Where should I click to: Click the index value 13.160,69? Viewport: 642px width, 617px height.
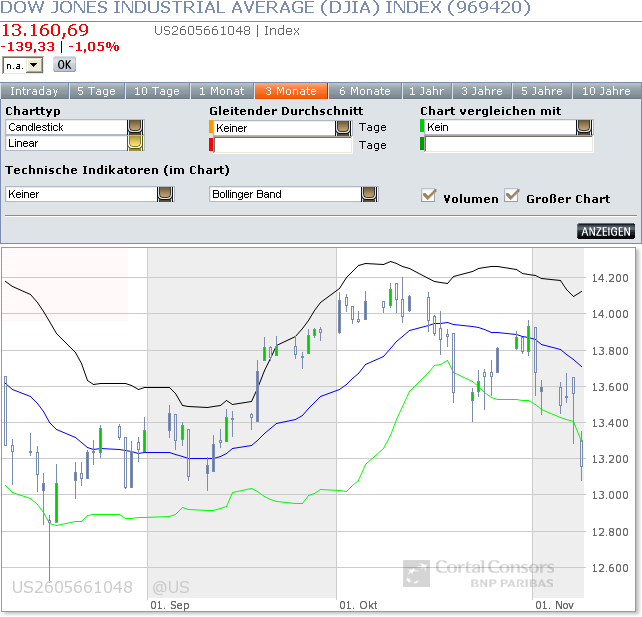[x=45, y=30]
